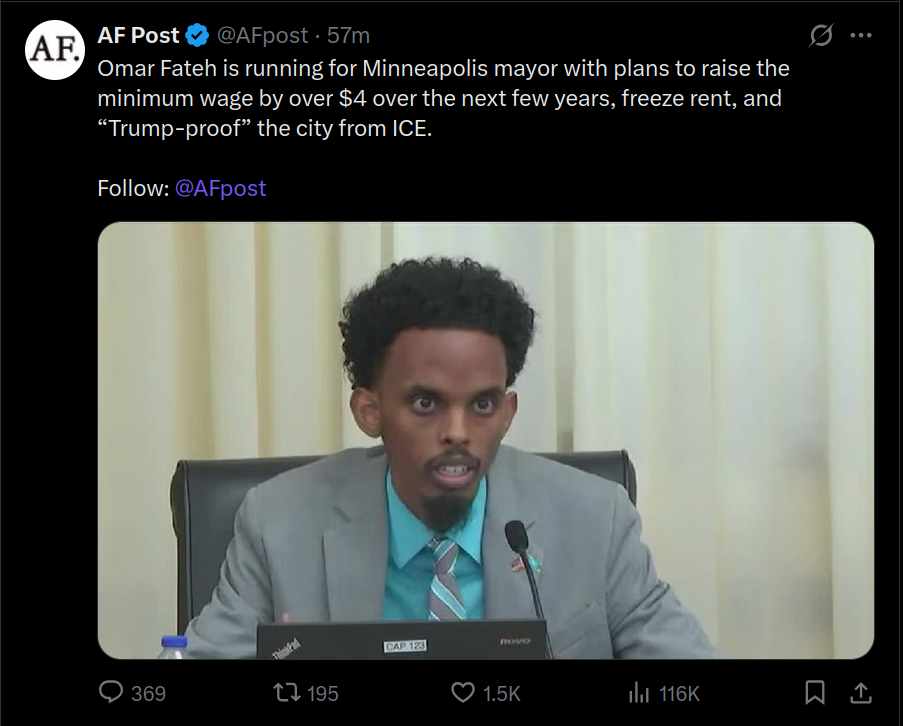The image size is (903, 726).
Task: Click the reply speech bubble icon
Action: pyautogui.click(x=113, y=692)
